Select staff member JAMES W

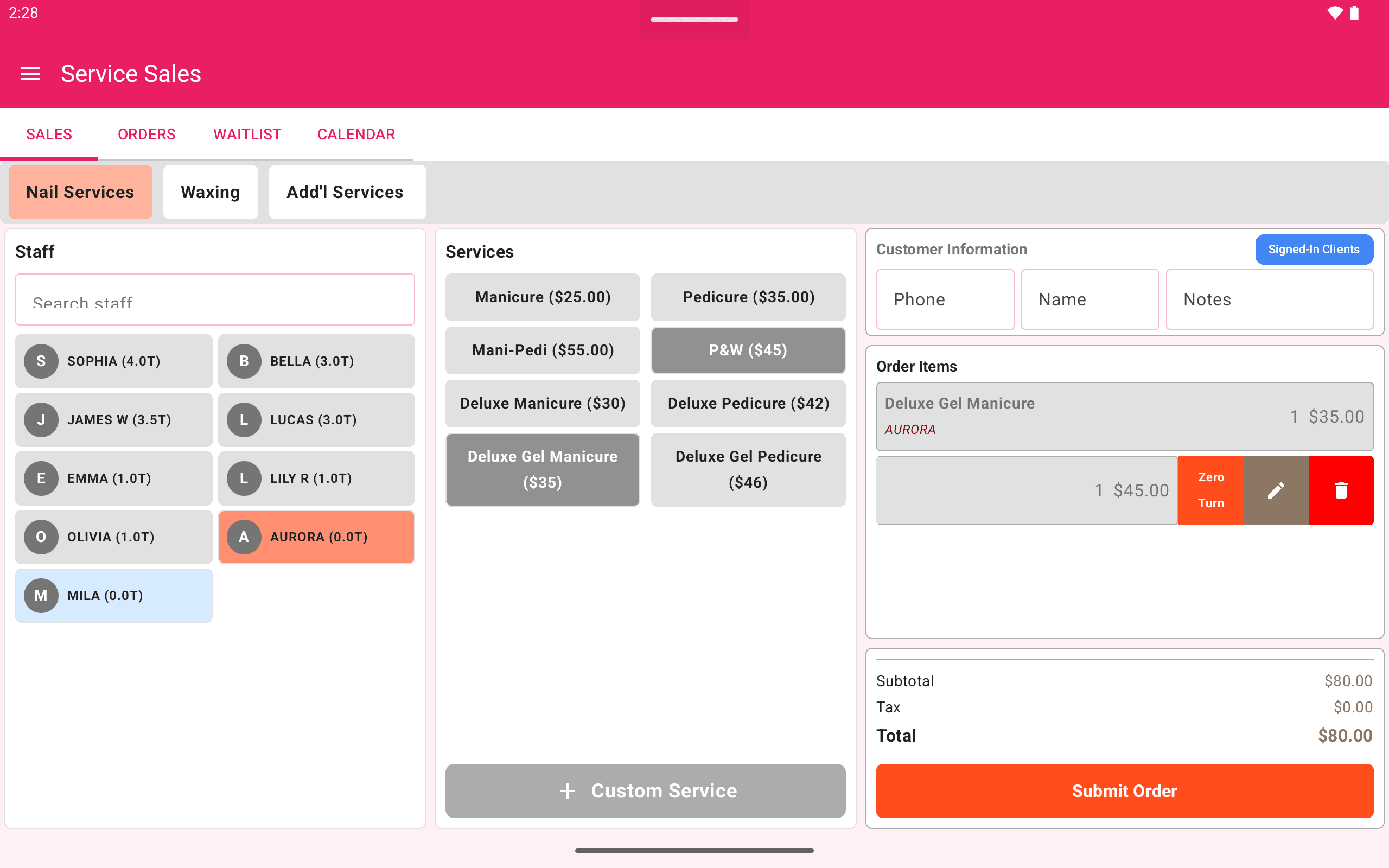[x=113, y=420]
